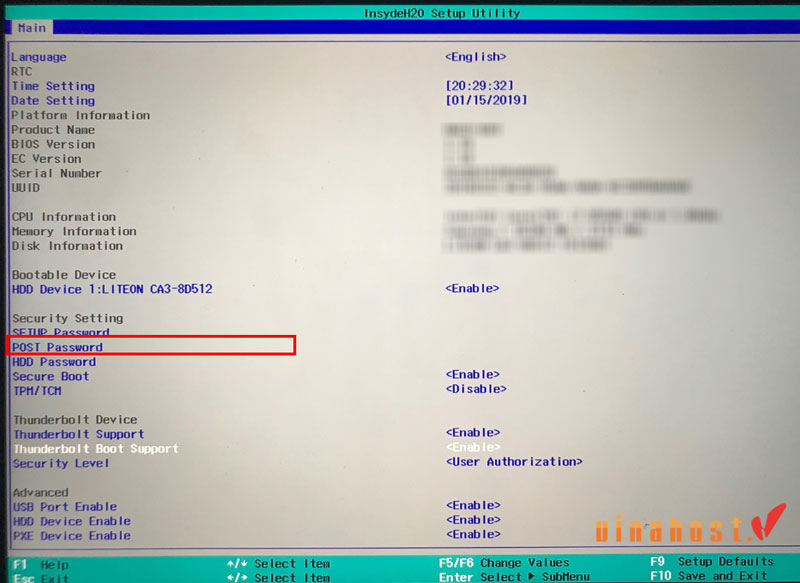Open the English language value
The image size is (800, 583).
[x=476, y=57]
